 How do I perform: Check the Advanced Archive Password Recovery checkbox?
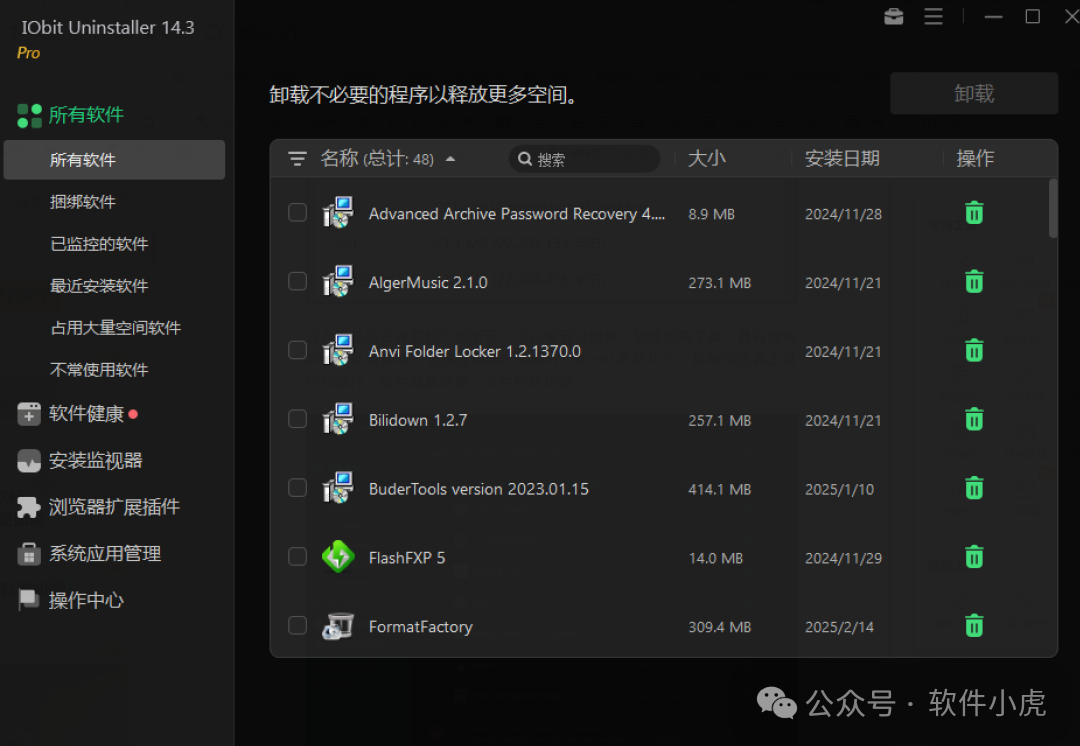pos(298,212)
